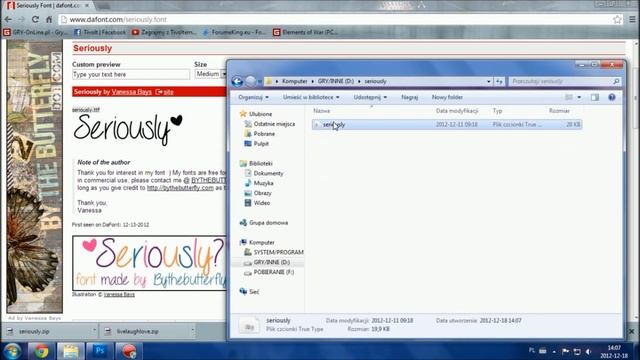Open view options dropdown arrow
Screen dimensions: 640x360
(x=579, y=97)
